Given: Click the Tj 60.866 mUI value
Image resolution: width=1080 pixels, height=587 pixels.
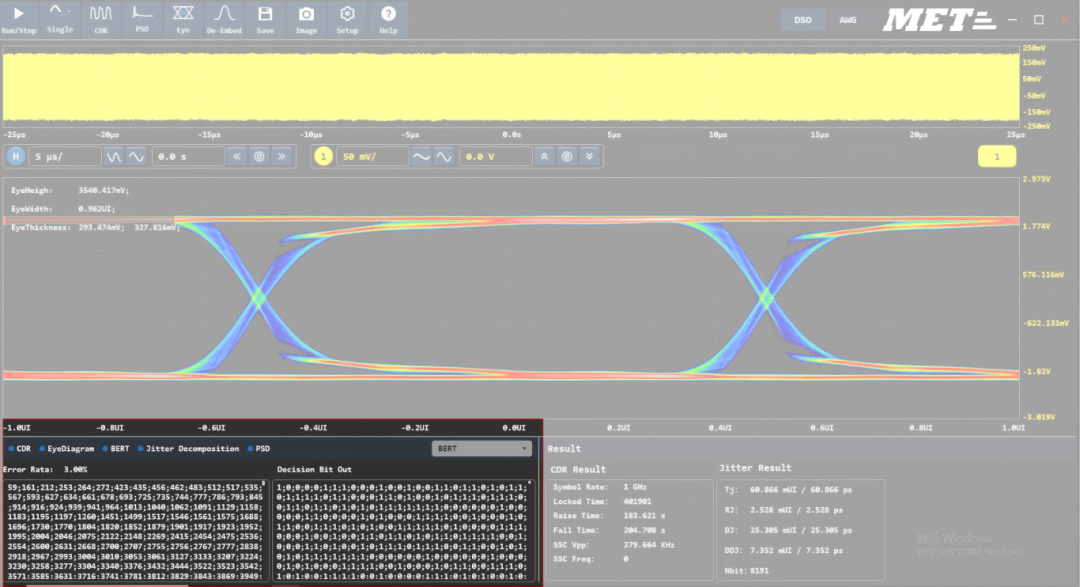Looking at the screenshot, I should pos(800,490).
